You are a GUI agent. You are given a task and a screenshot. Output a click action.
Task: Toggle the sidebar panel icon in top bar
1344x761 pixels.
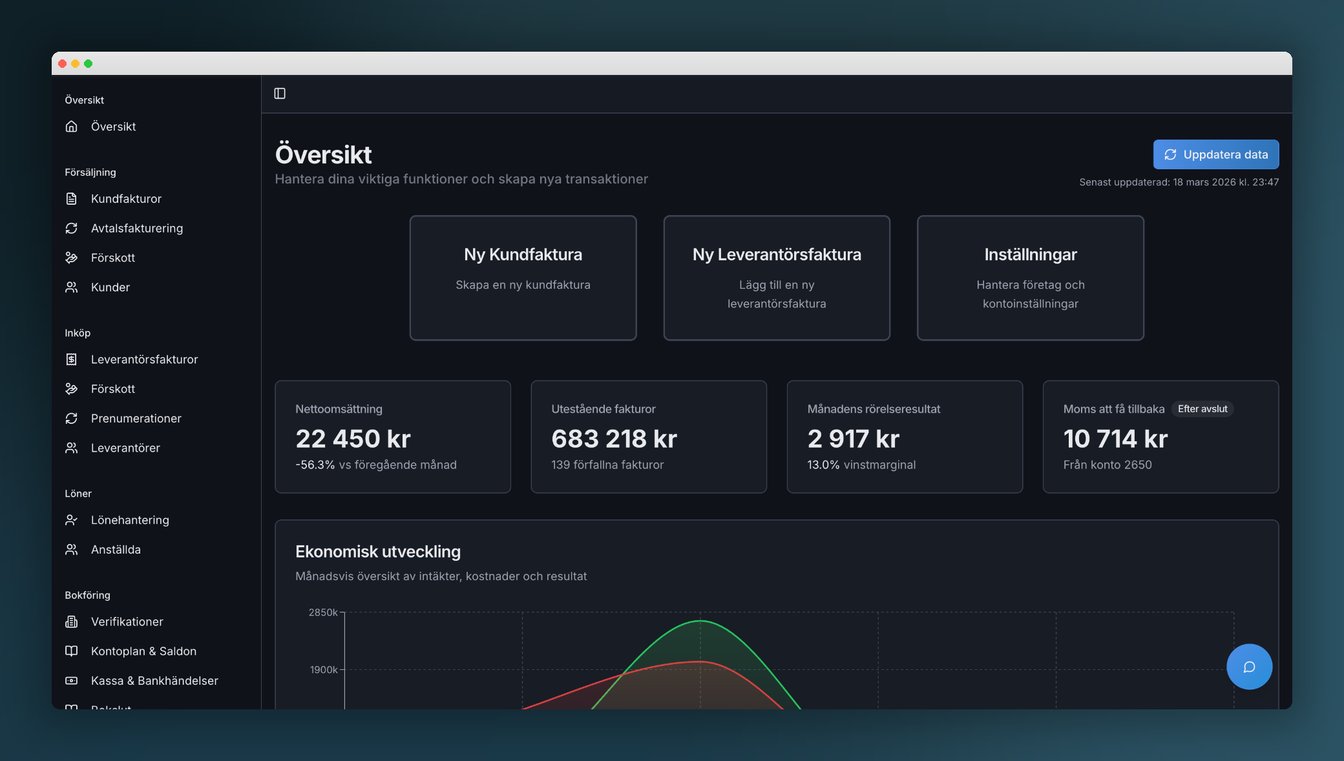tap(280, 93)
